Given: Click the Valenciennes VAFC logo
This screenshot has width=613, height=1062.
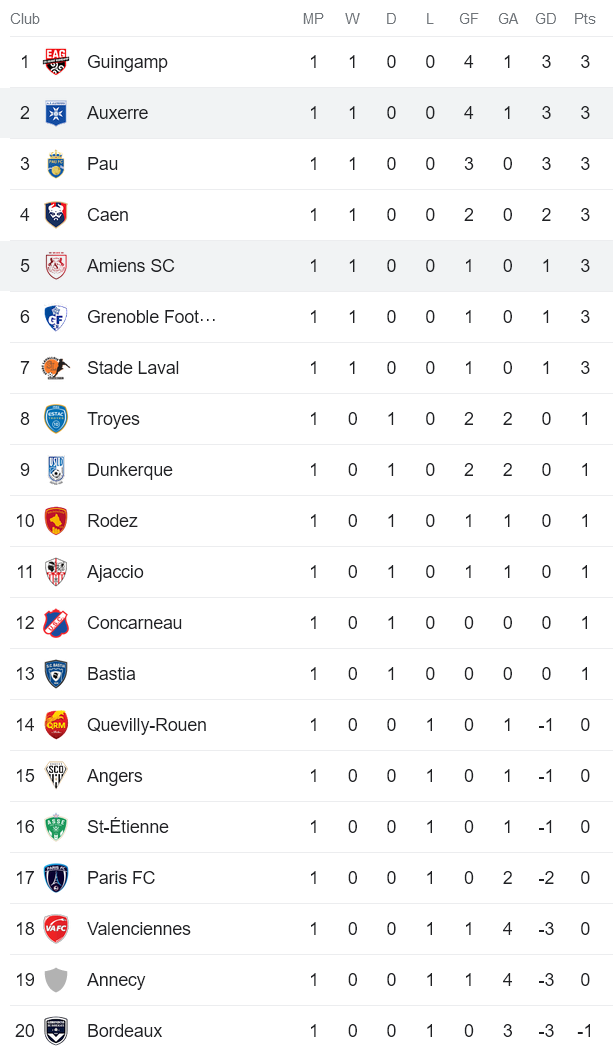Looking at the screenshot, I should [x=56, y=929].
